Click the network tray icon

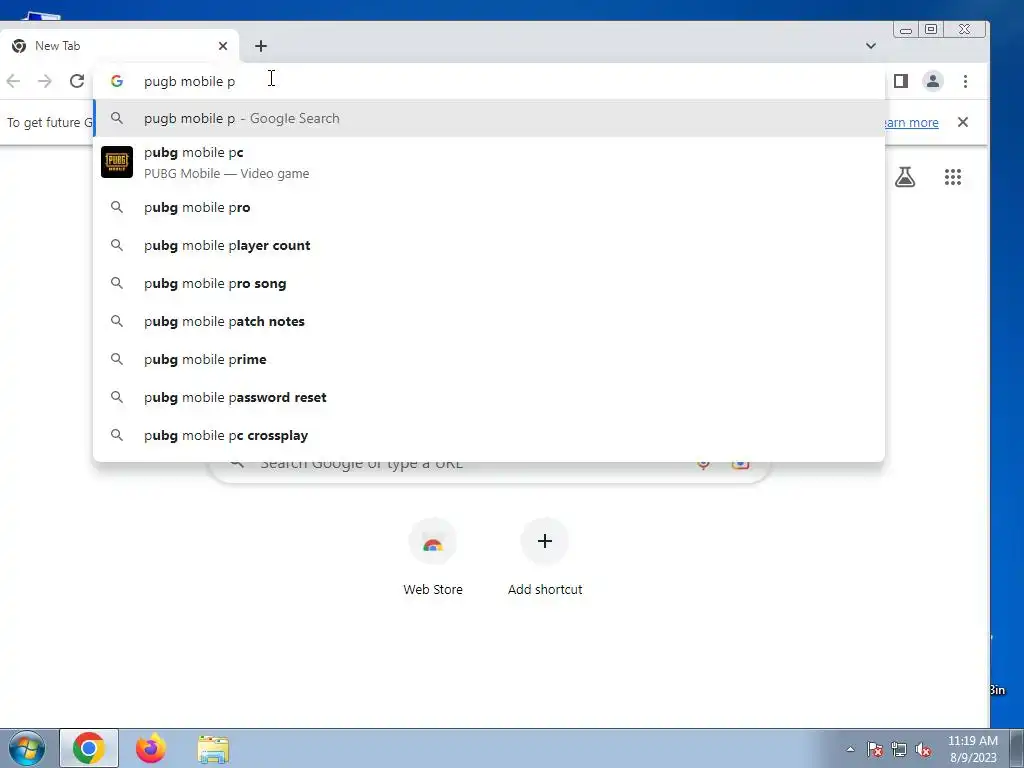click(899, 749)
